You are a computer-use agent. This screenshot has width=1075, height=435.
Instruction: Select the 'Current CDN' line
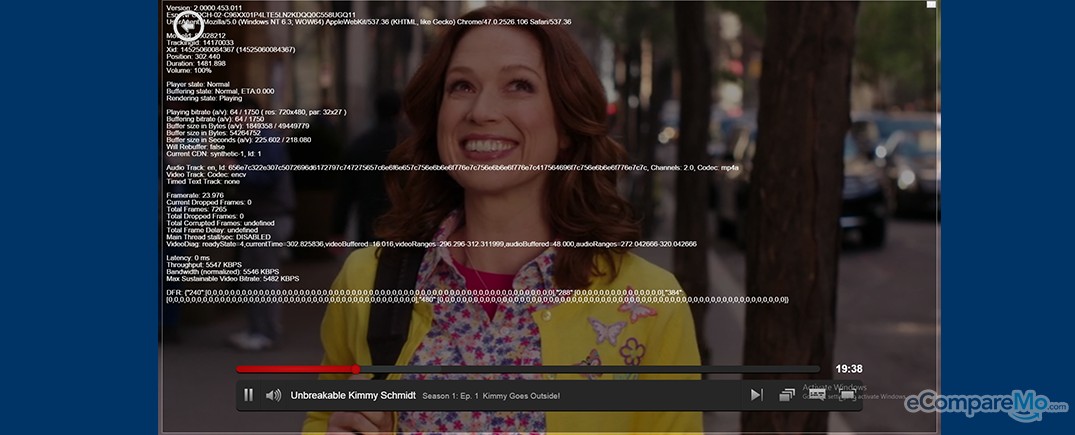tap(214, 154)
